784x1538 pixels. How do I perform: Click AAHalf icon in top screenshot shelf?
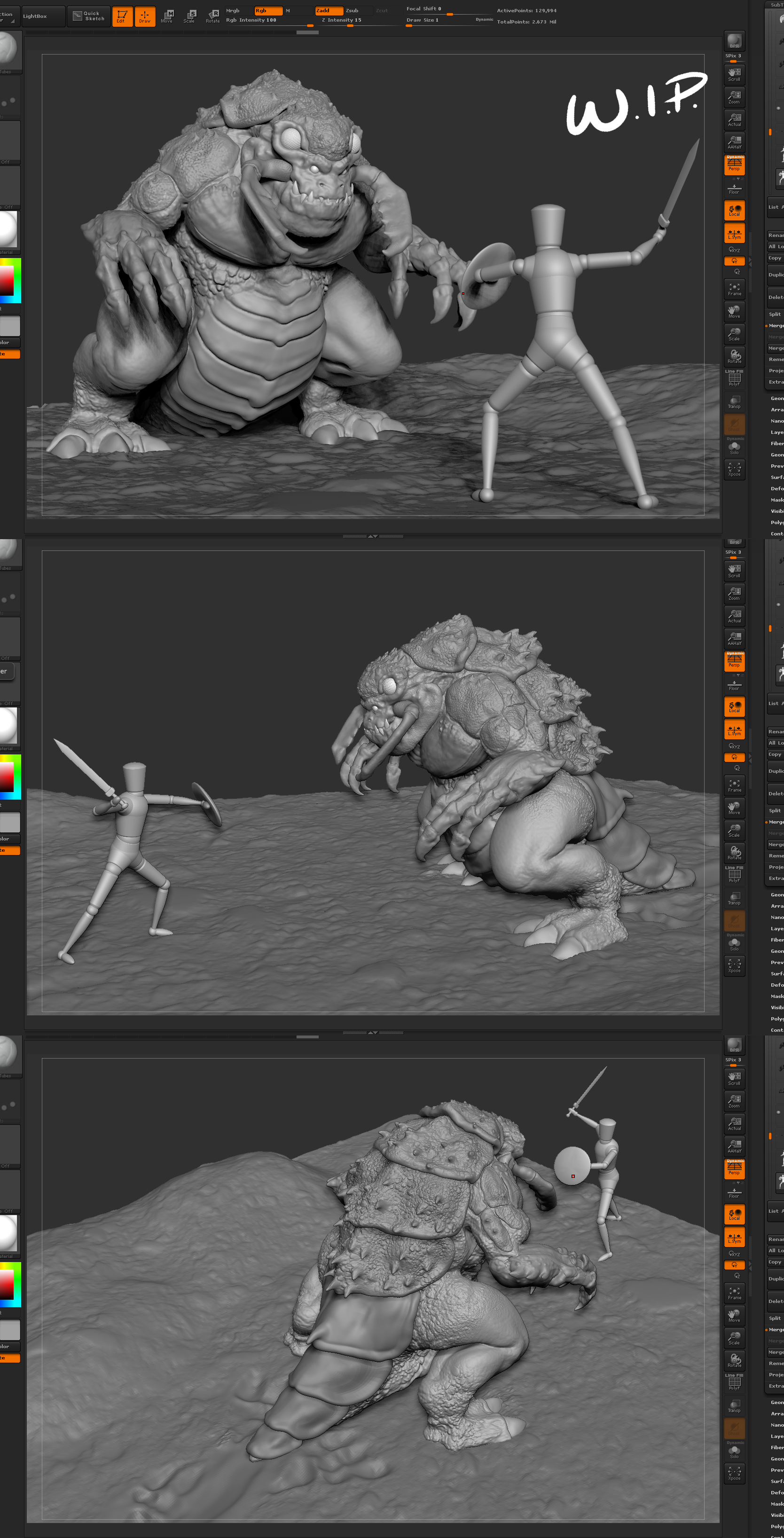point(735,143)
